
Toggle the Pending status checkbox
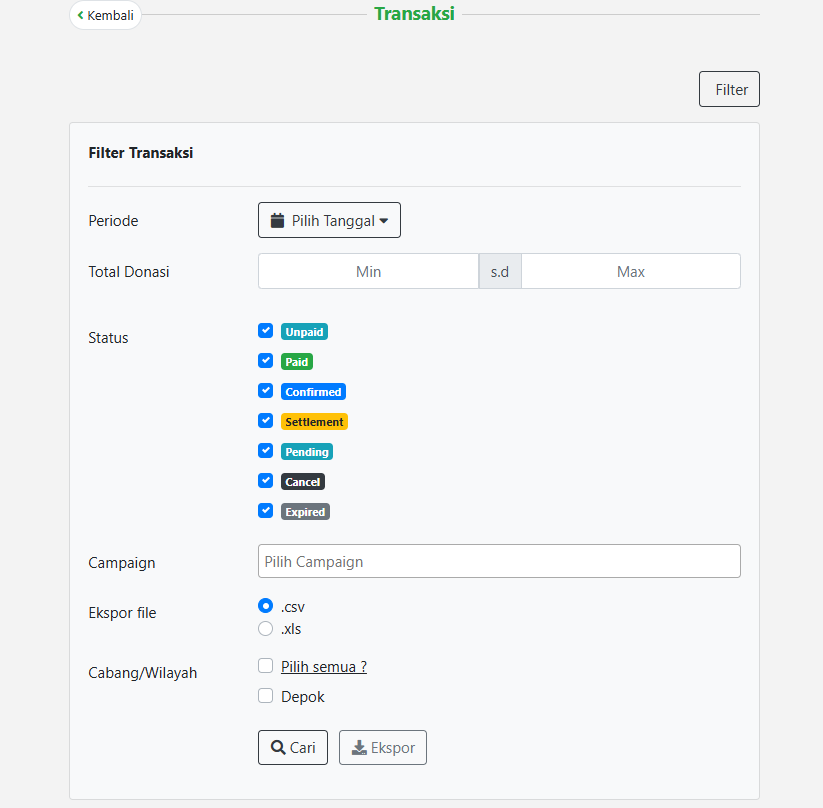(x=265, y=451)
